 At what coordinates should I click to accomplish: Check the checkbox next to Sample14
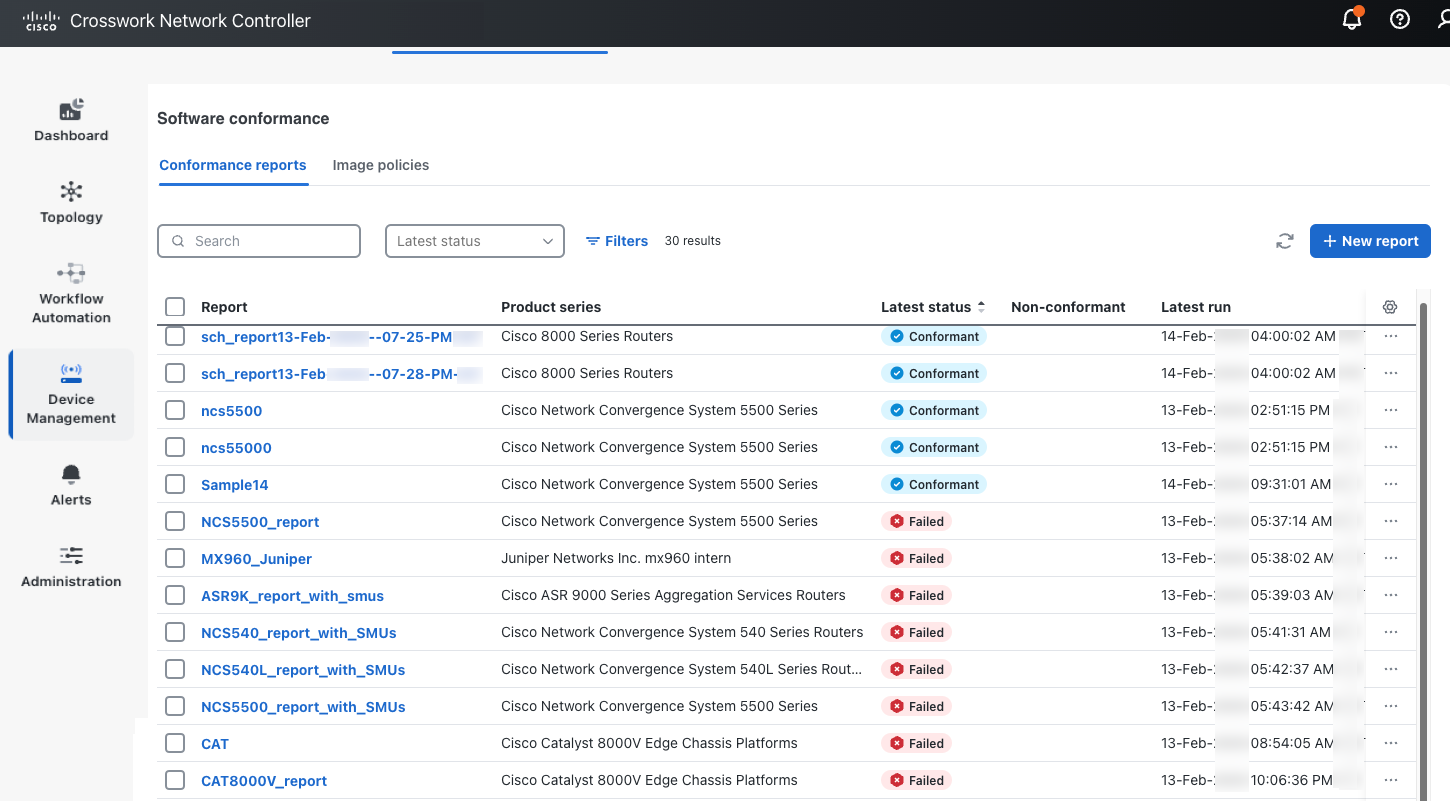[x=175, y=484]
